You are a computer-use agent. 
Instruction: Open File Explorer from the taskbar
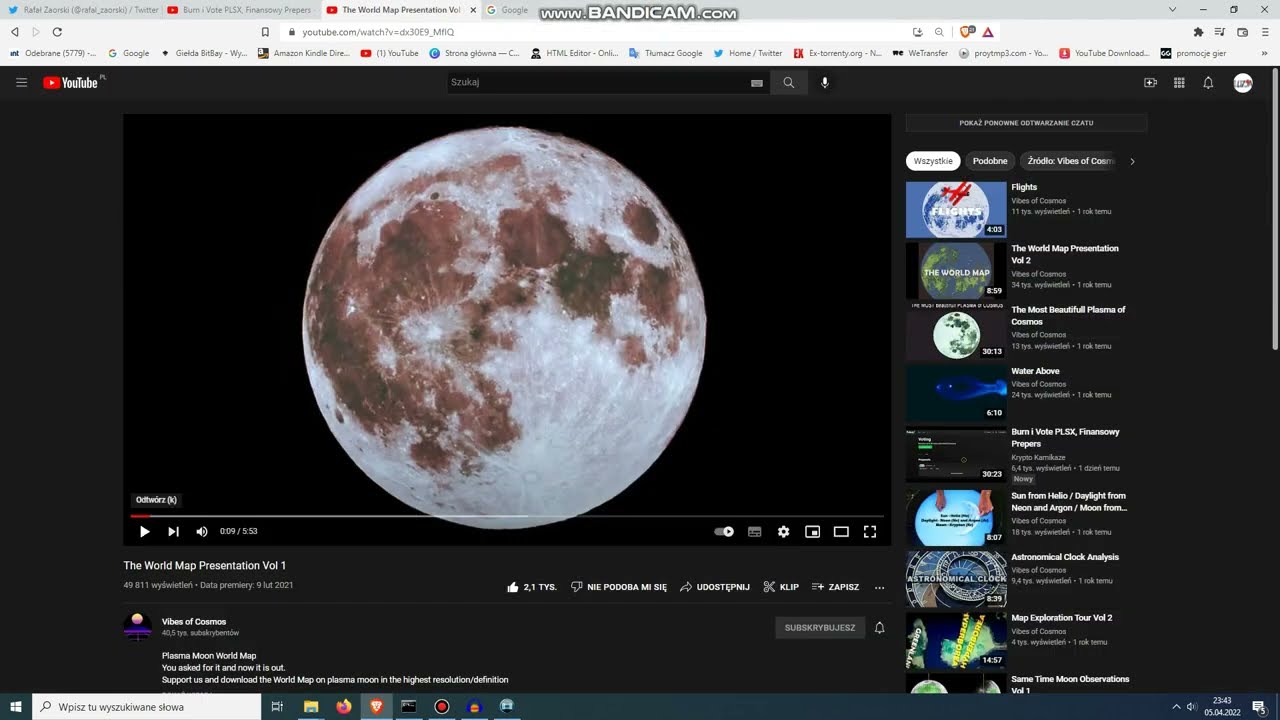[311, 707]
